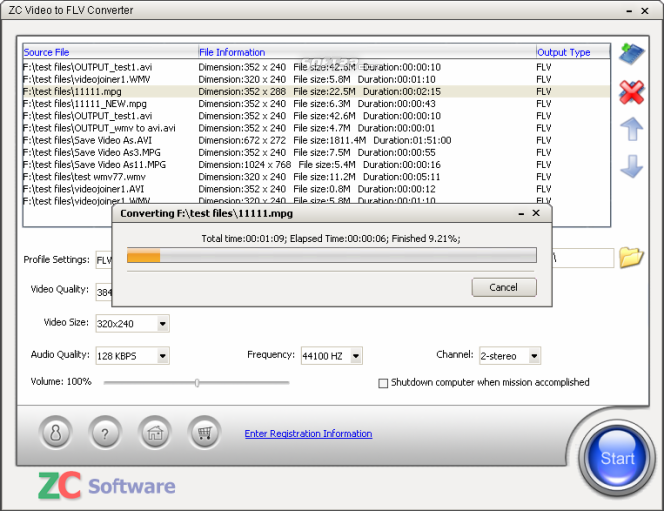Click the Video Quality field
The height and width of the screenshot is (511, 664).
pyautogui.click(x=104, y=292)
